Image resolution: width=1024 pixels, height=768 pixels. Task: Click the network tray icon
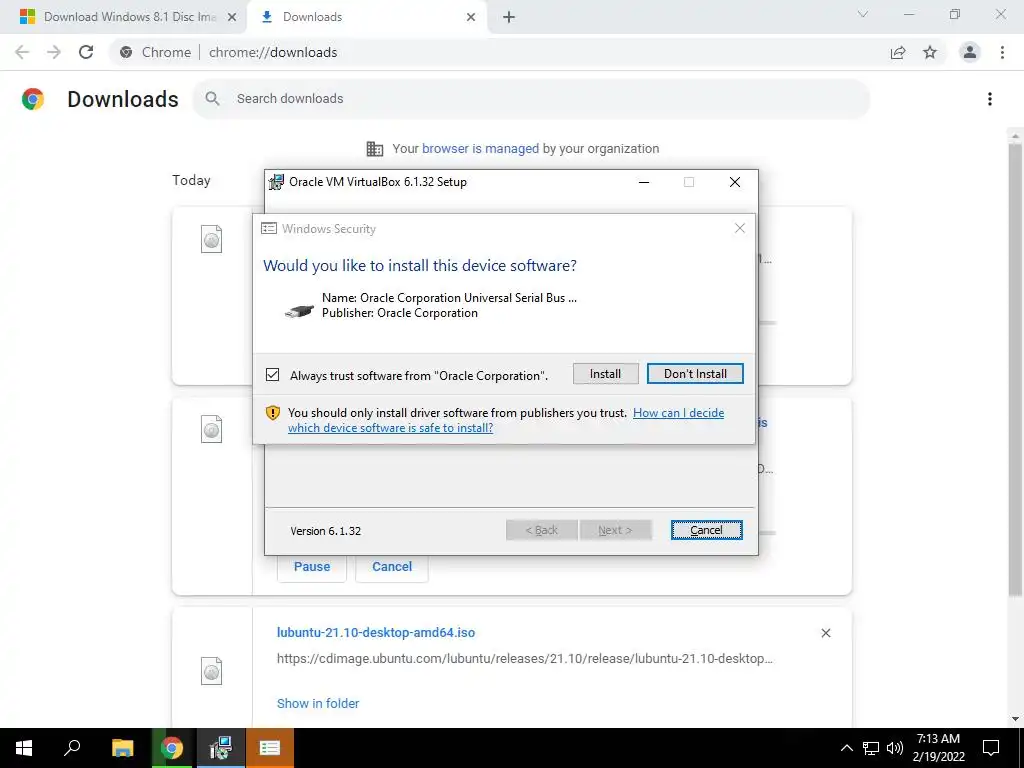(x=871, y=748)
